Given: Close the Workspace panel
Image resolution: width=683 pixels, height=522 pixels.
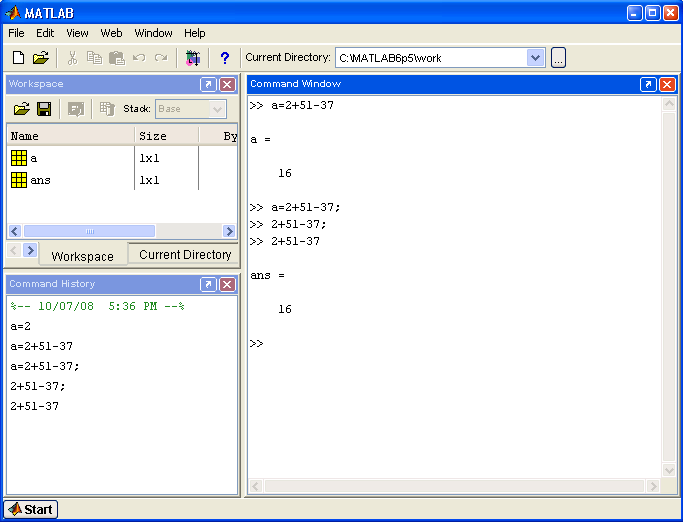Looking at the screenshot, I should [227, 84].
